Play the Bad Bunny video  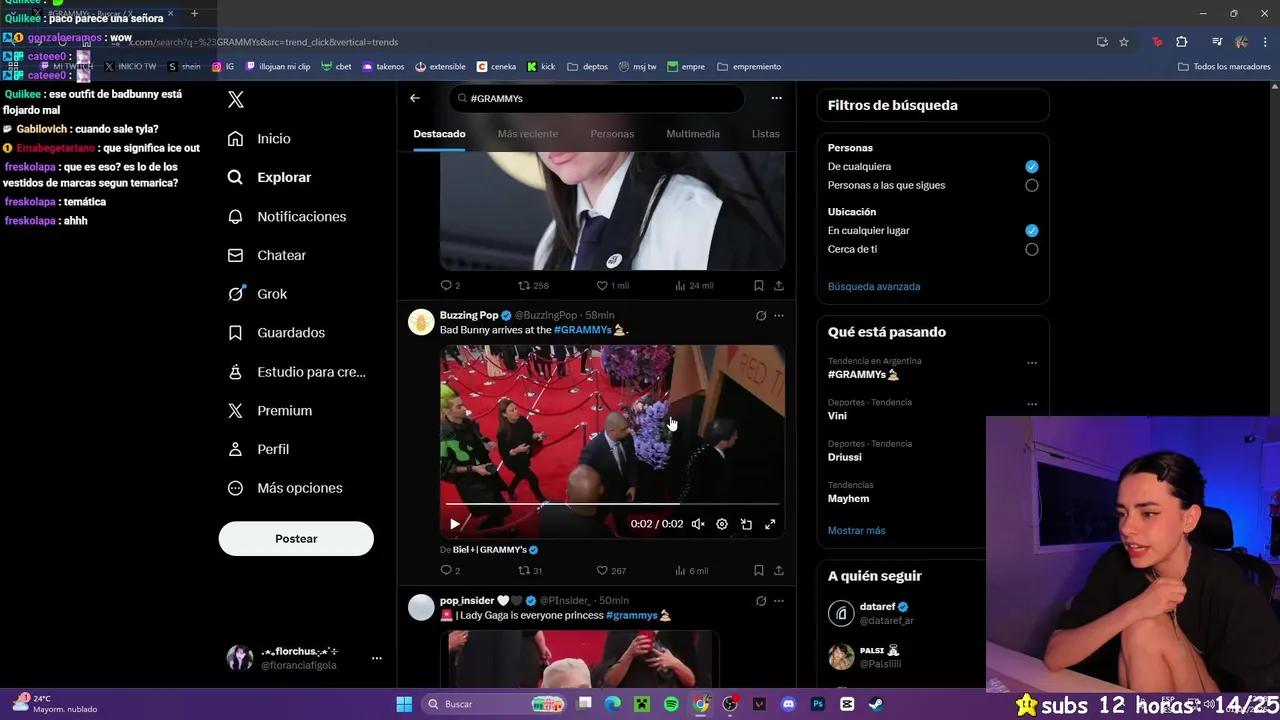tap(455, 524)
